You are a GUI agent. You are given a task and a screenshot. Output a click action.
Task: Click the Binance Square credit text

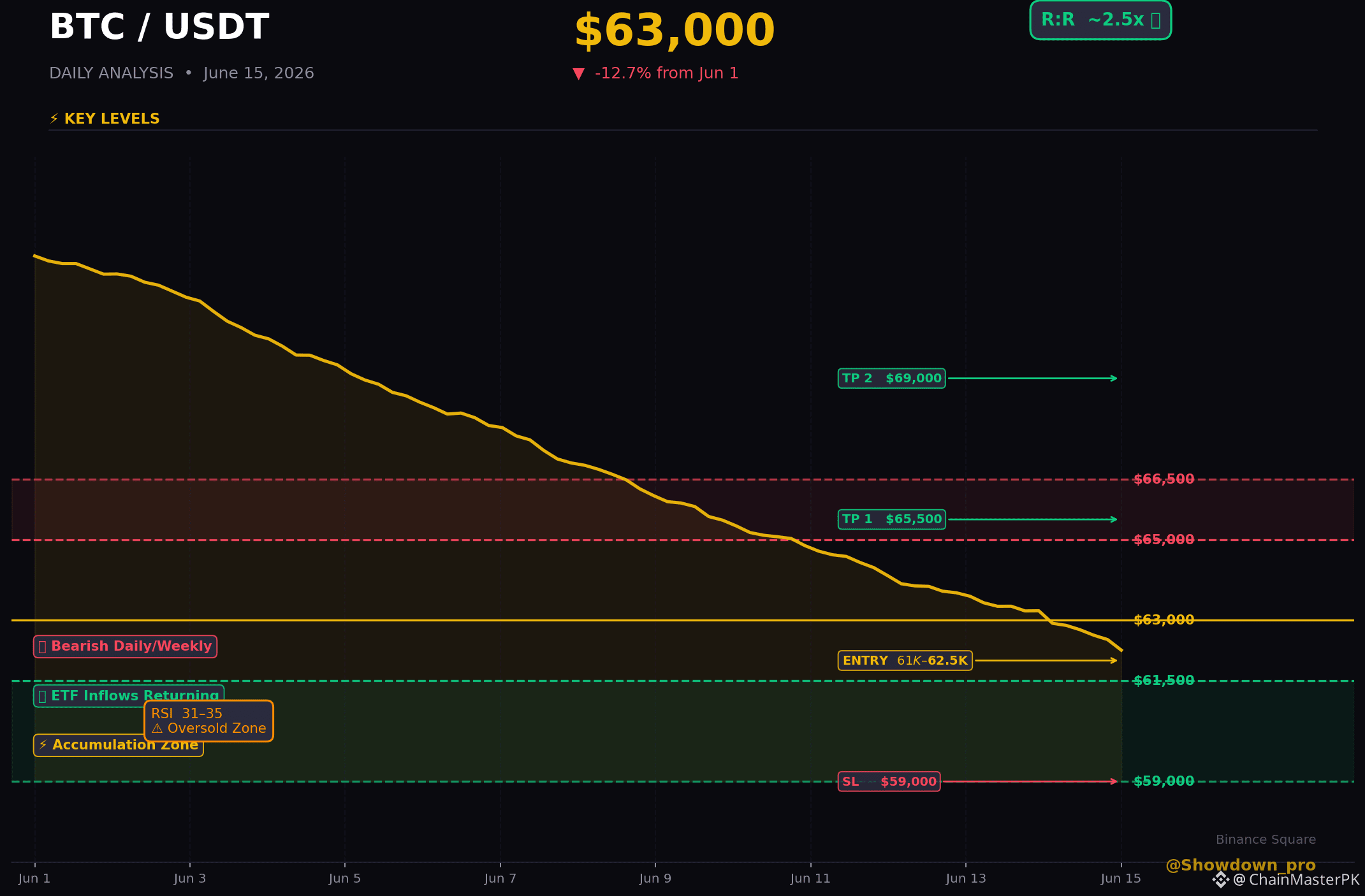pos(1266,840)
